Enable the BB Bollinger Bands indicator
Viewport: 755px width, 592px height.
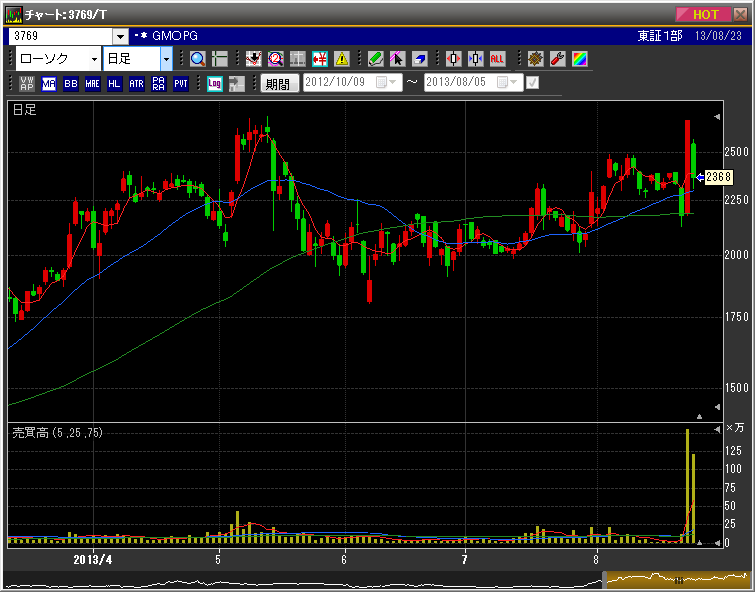[71, 84]
